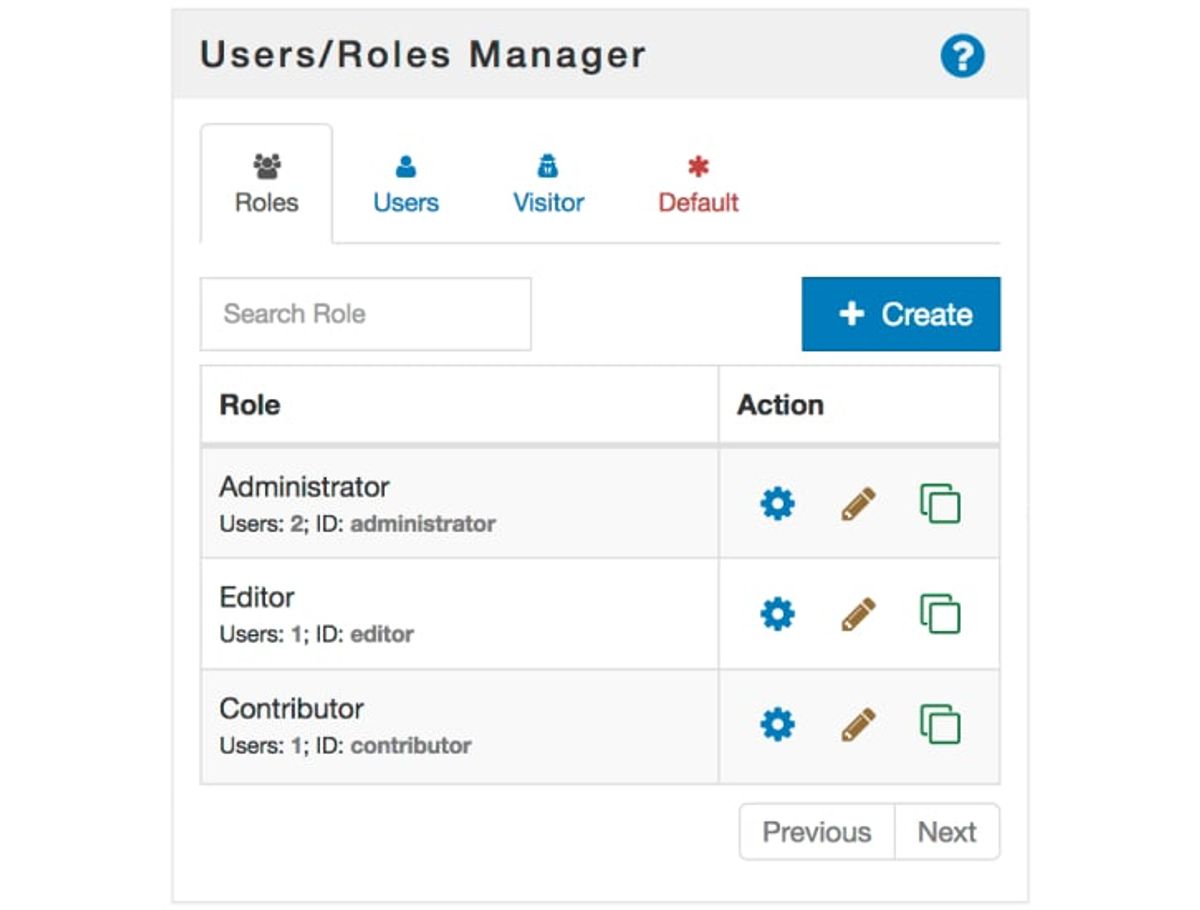
Task: Click the Create button
Action: pos(901,314)
